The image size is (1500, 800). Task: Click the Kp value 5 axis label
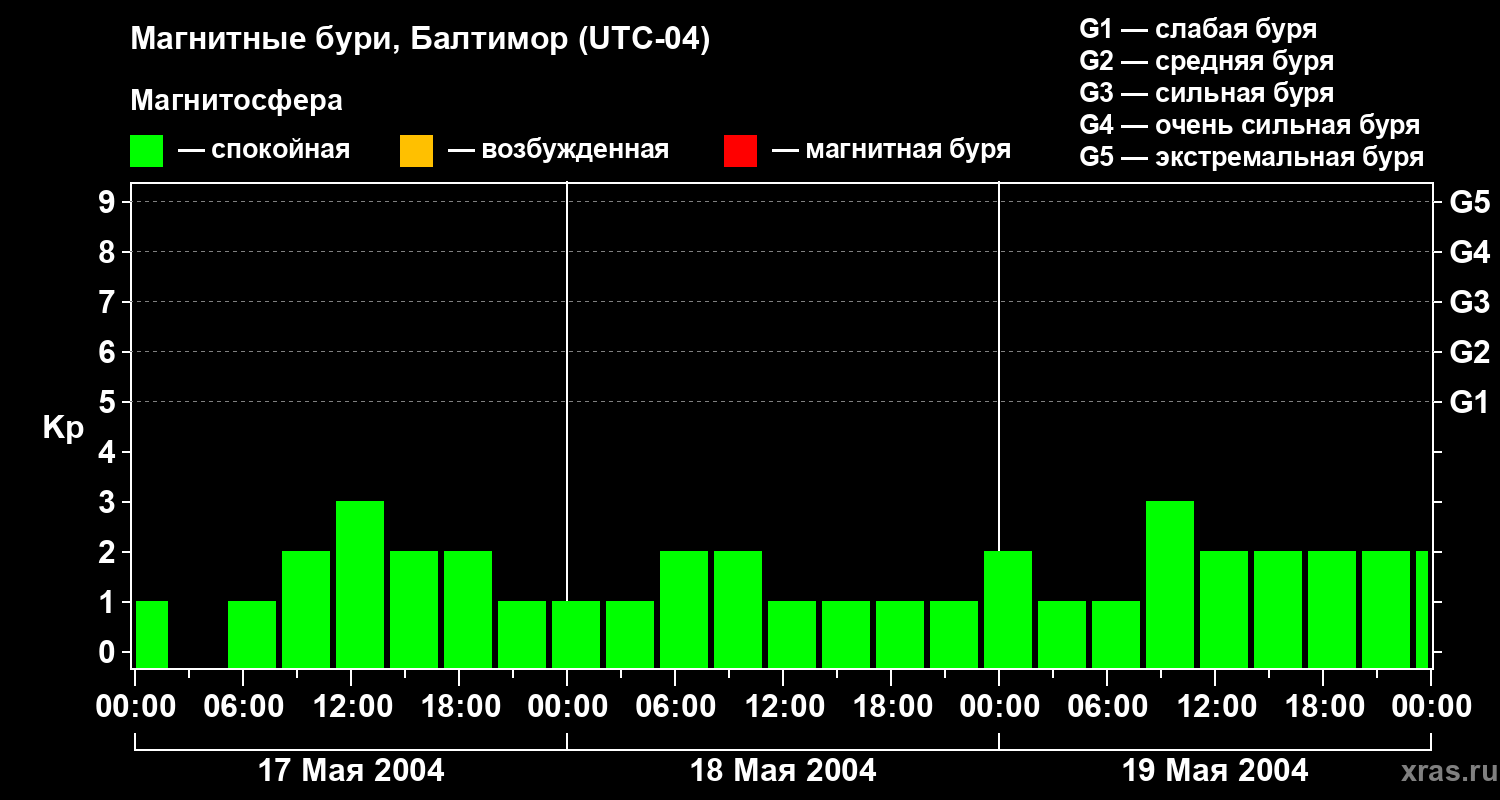tap(109, 402)
